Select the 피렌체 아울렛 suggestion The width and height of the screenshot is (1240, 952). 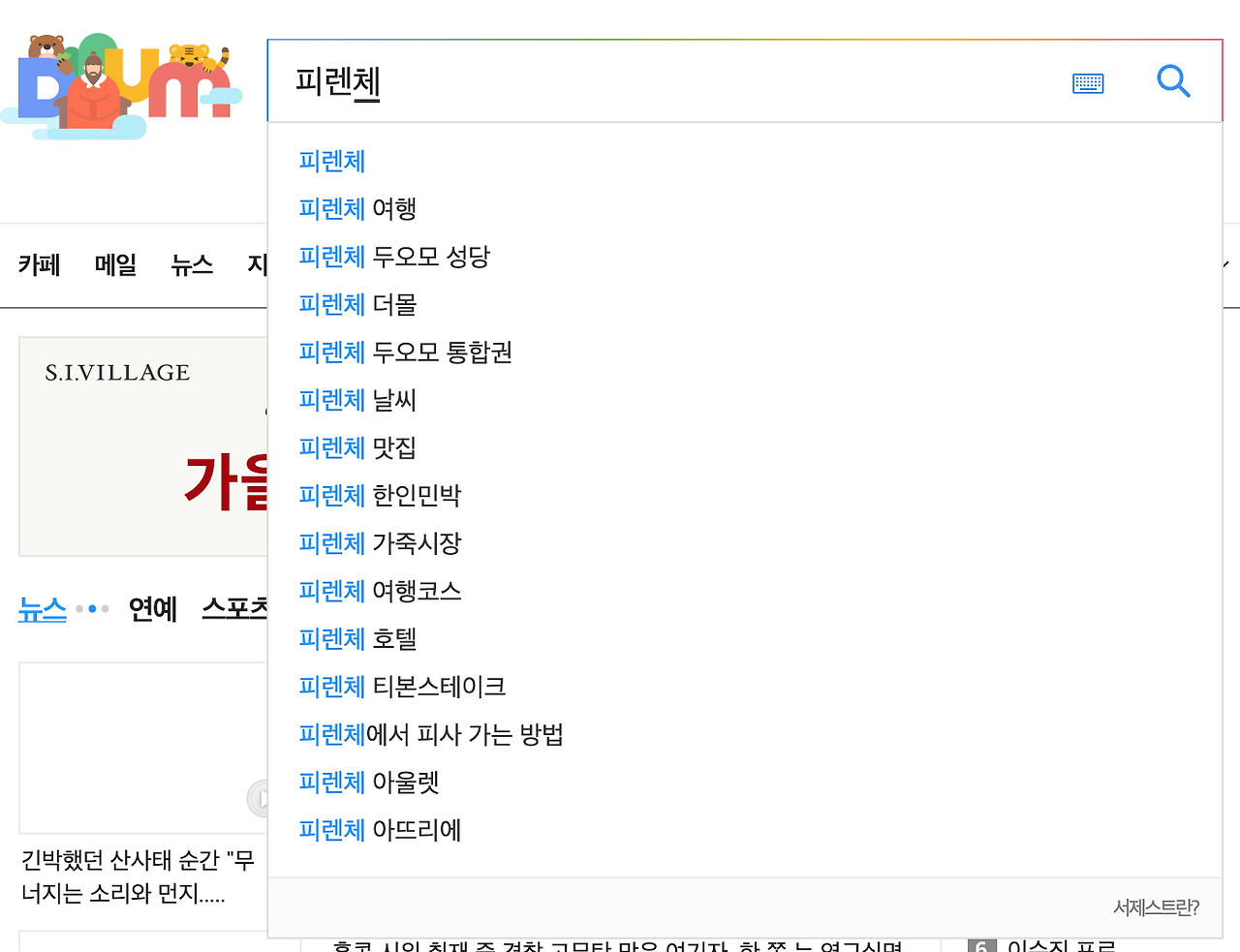click(x=368, y=783)
